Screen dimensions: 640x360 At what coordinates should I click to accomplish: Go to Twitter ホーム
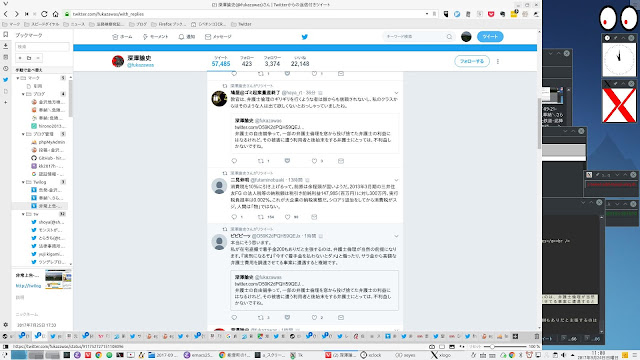tap(122, 37)
